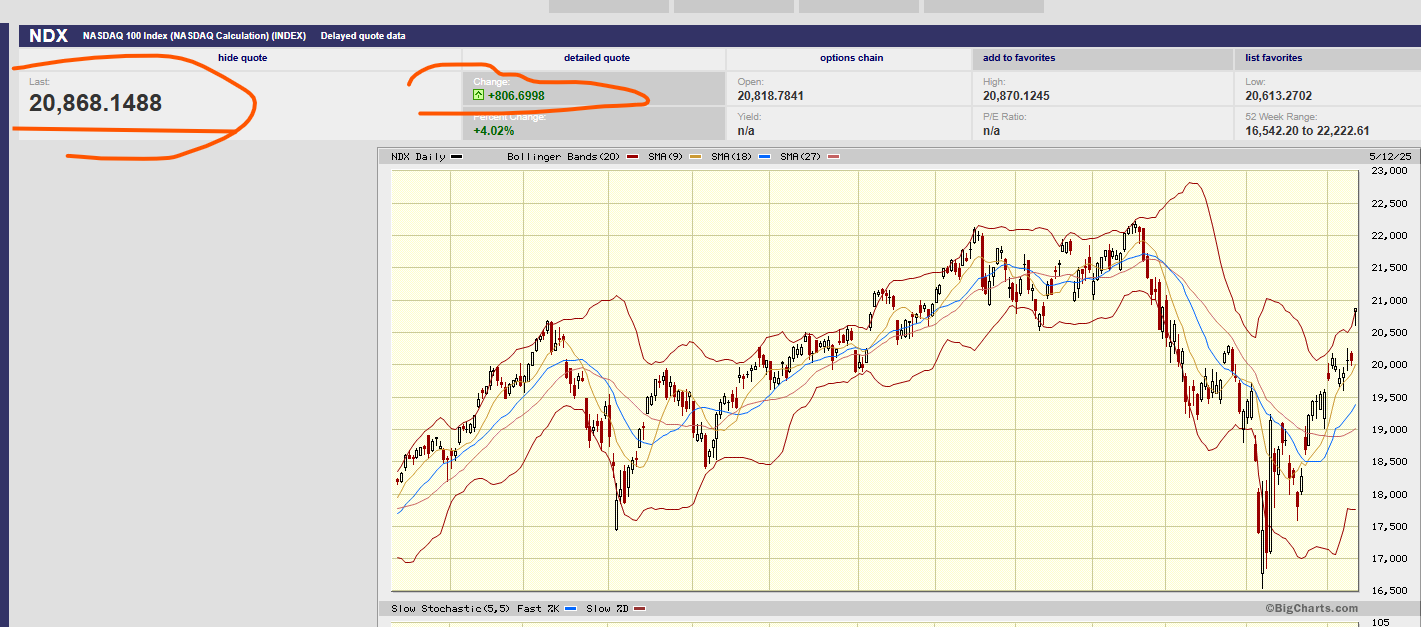Open the detailed quote tab
The image size is (1421, 627).
pos(596,58)
